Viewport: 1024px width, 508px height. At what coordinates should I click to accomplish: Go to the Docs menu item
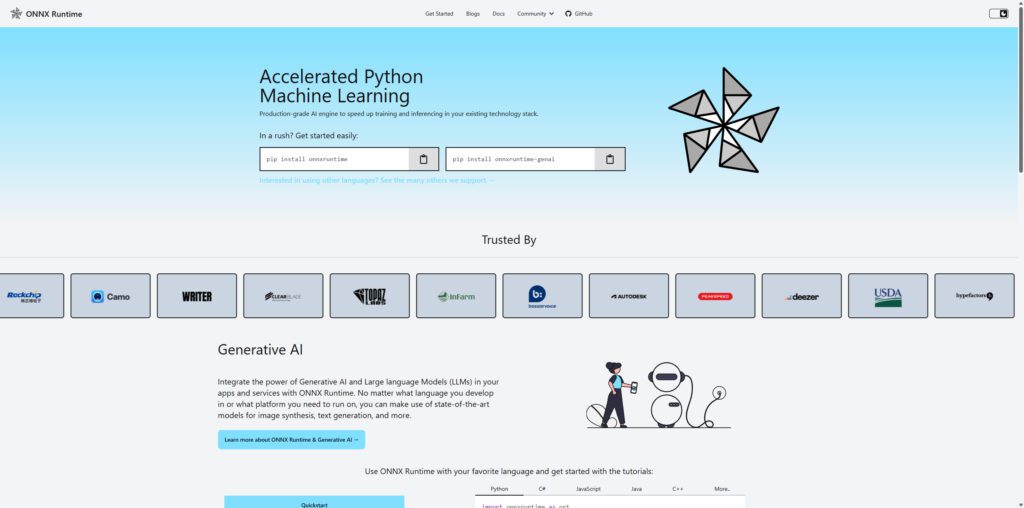pos(498,14)
